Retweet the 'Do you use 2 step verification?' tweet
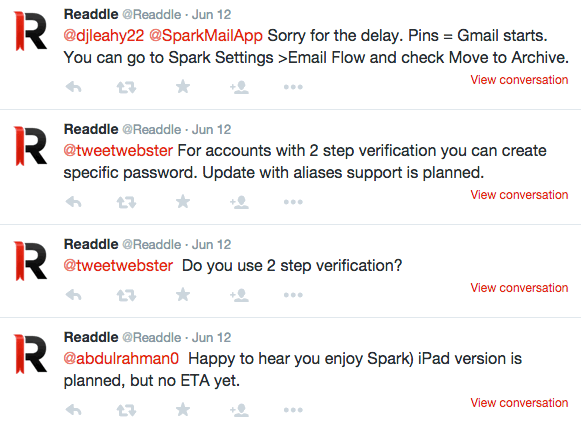This screenshot has height=427, width=581. click(x=126, y=295)
